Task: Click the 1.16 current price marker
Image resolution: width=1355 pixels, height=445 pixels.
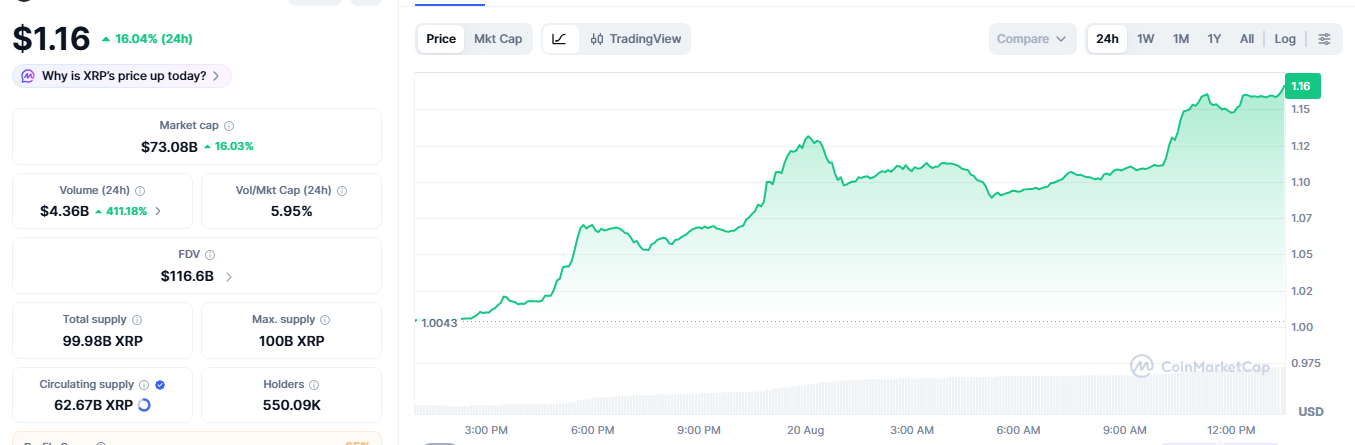Action: [1302, 86]
